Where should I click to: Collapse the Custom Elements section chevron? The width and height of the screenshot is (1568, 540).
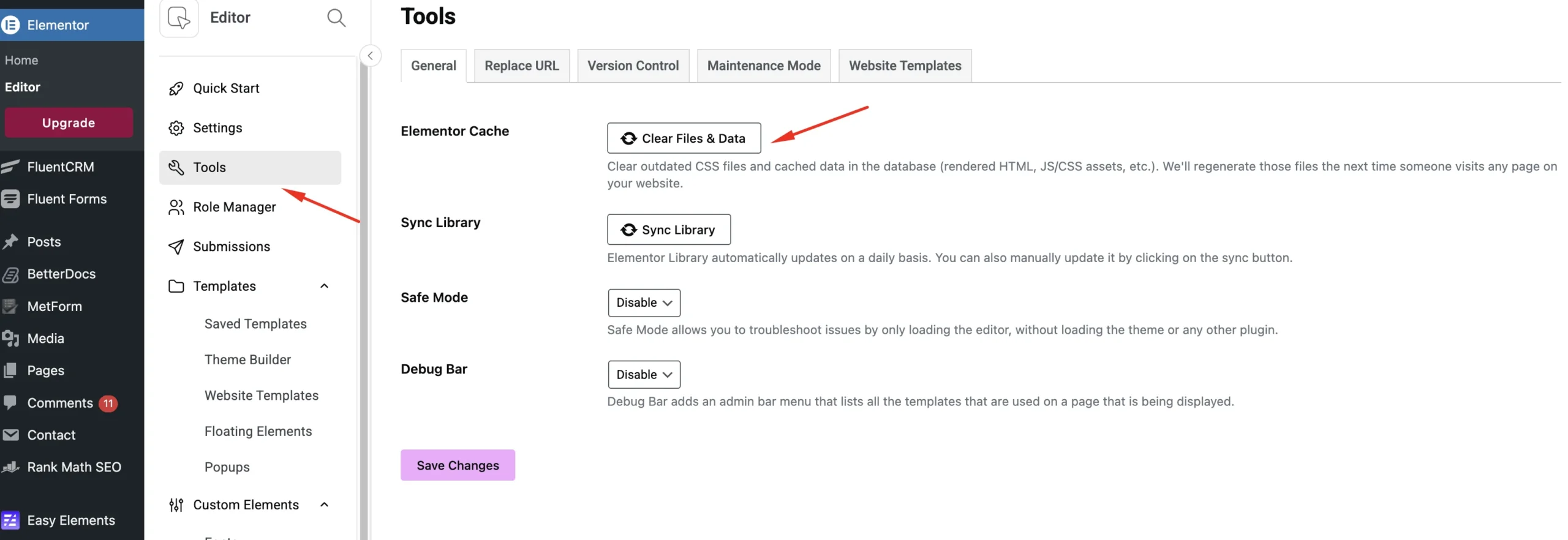click(324, 504)
